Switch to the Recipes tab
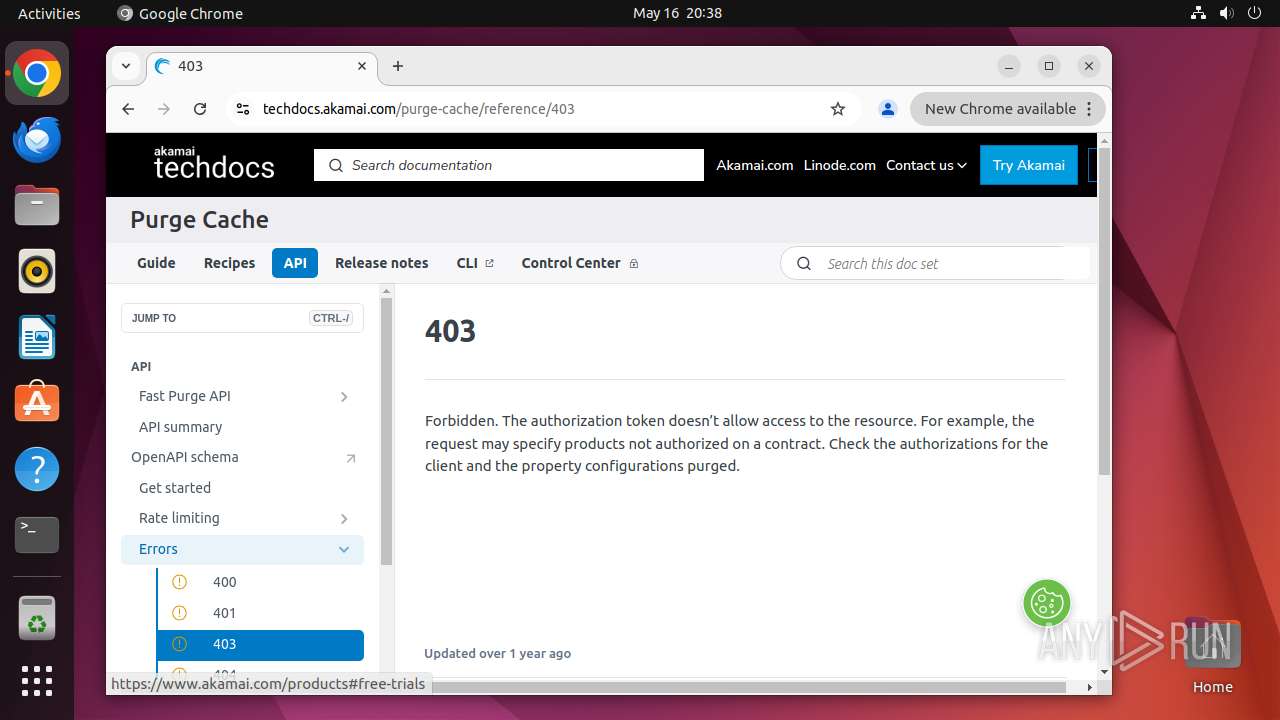The width and height of the screenshot is (1280, 720). [230, 263]
